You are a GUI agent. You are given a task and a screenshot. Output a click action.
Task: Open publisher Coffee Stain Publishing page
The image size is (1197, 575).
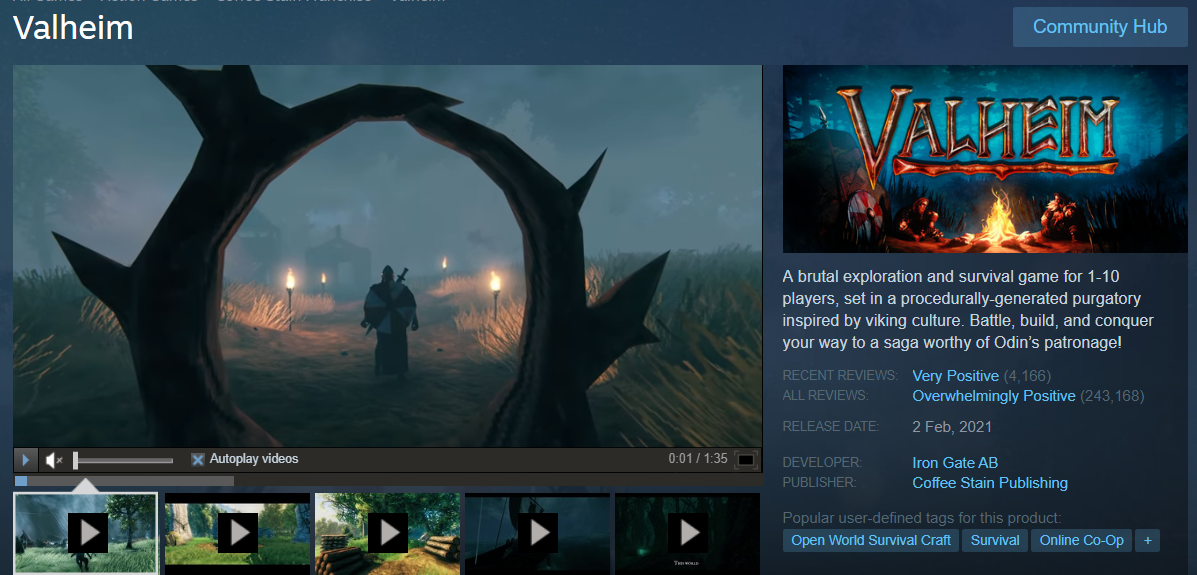(989, 483)
